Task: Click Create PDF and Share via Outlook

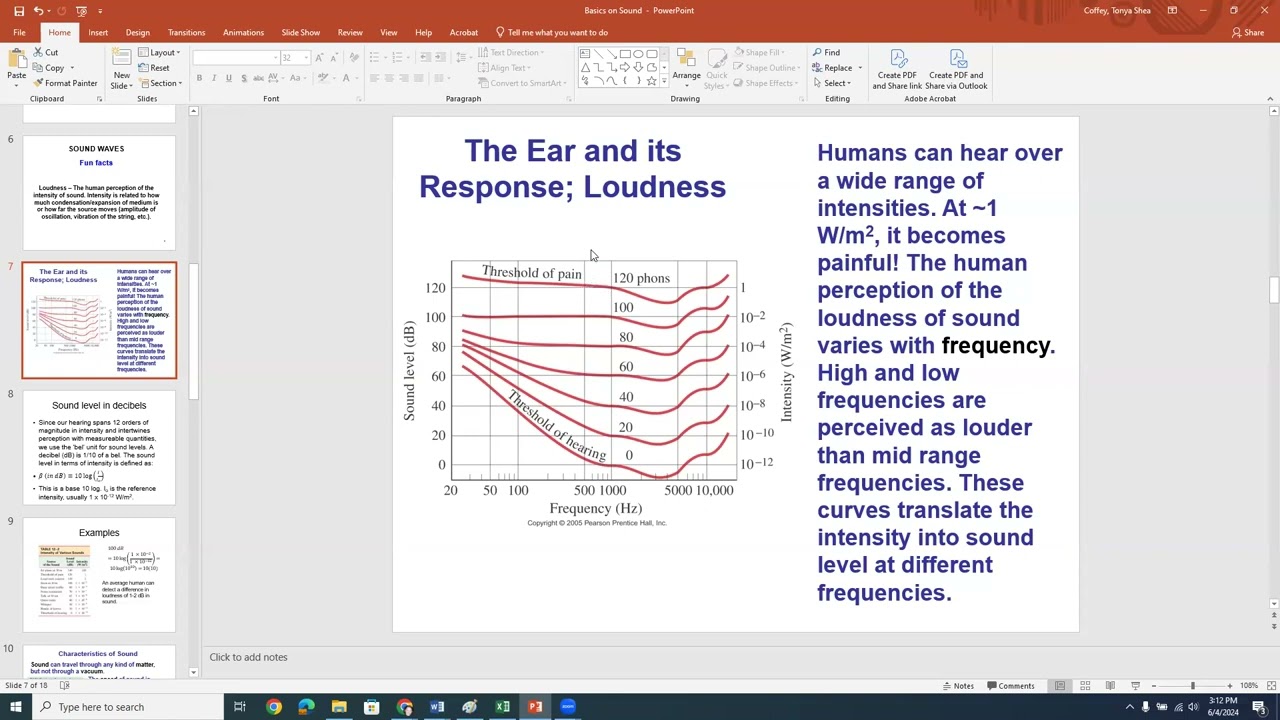Action: [958, 69]
